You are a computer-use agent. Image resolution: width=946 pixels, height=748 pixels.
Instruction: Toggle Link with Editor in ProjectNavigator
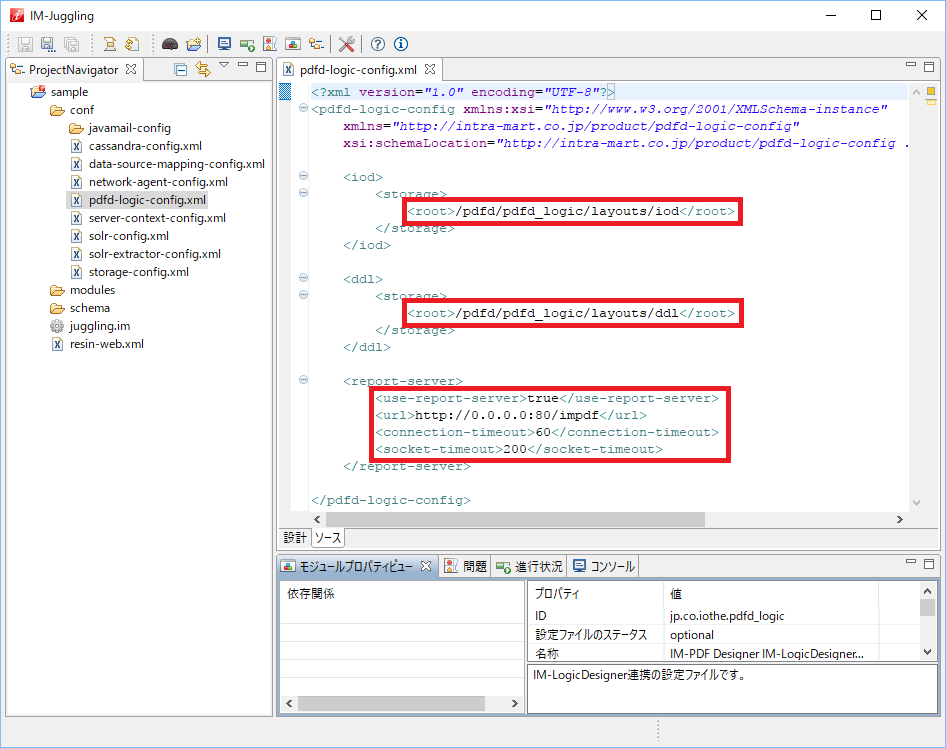tap(203, 69)
